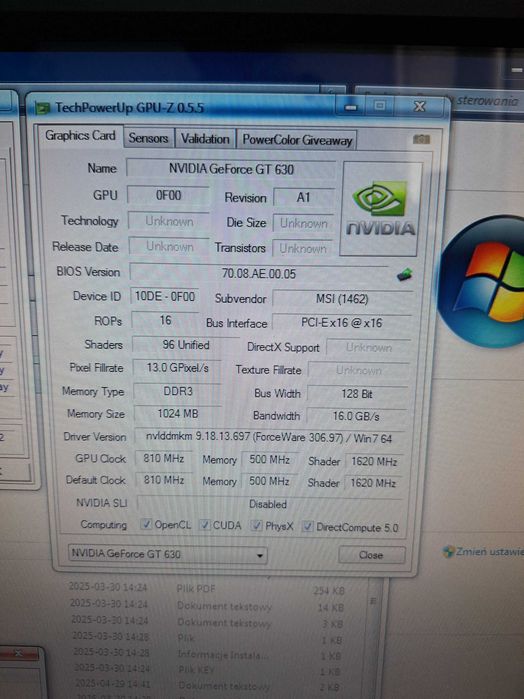524x699 pixels.
Task: Toggle the CUDA checkbox
Action: [x=204, y=525]
